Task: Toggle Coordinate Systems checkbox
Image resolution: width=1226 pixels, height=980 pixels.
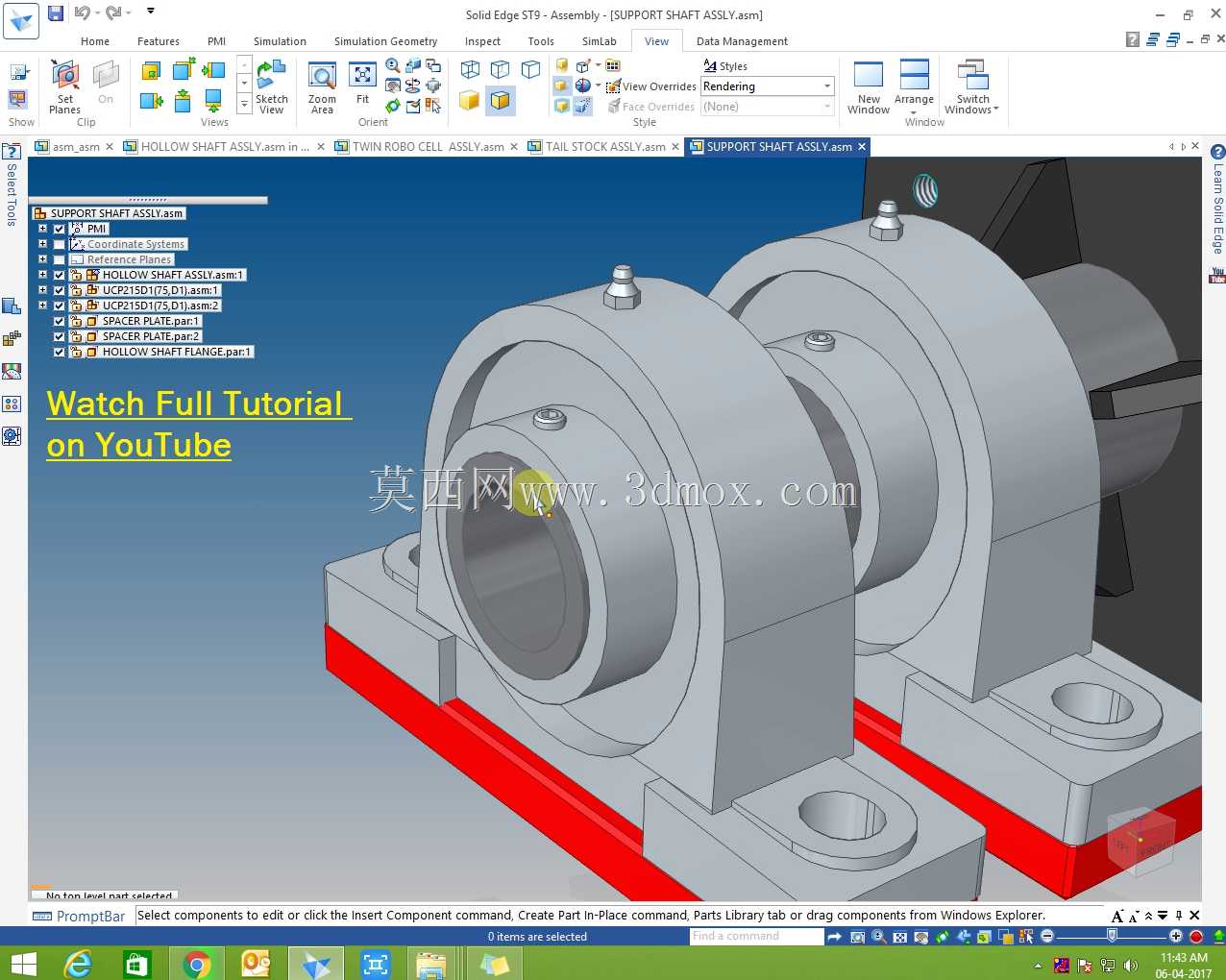Action: [60, 244]
